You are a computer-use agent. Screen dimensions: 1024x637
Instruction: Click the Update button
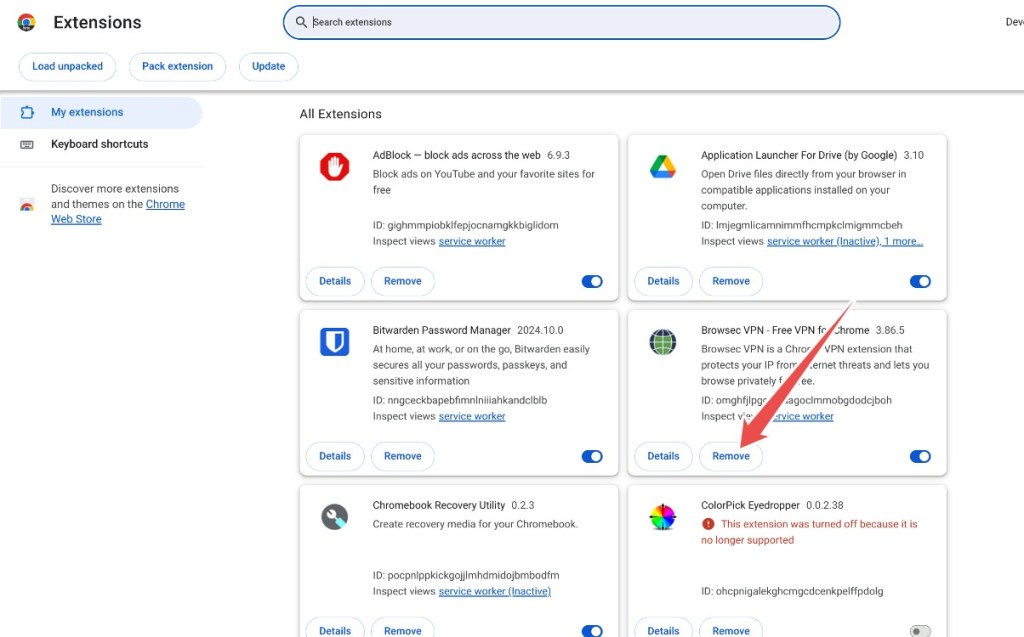(x=268, y=67)
